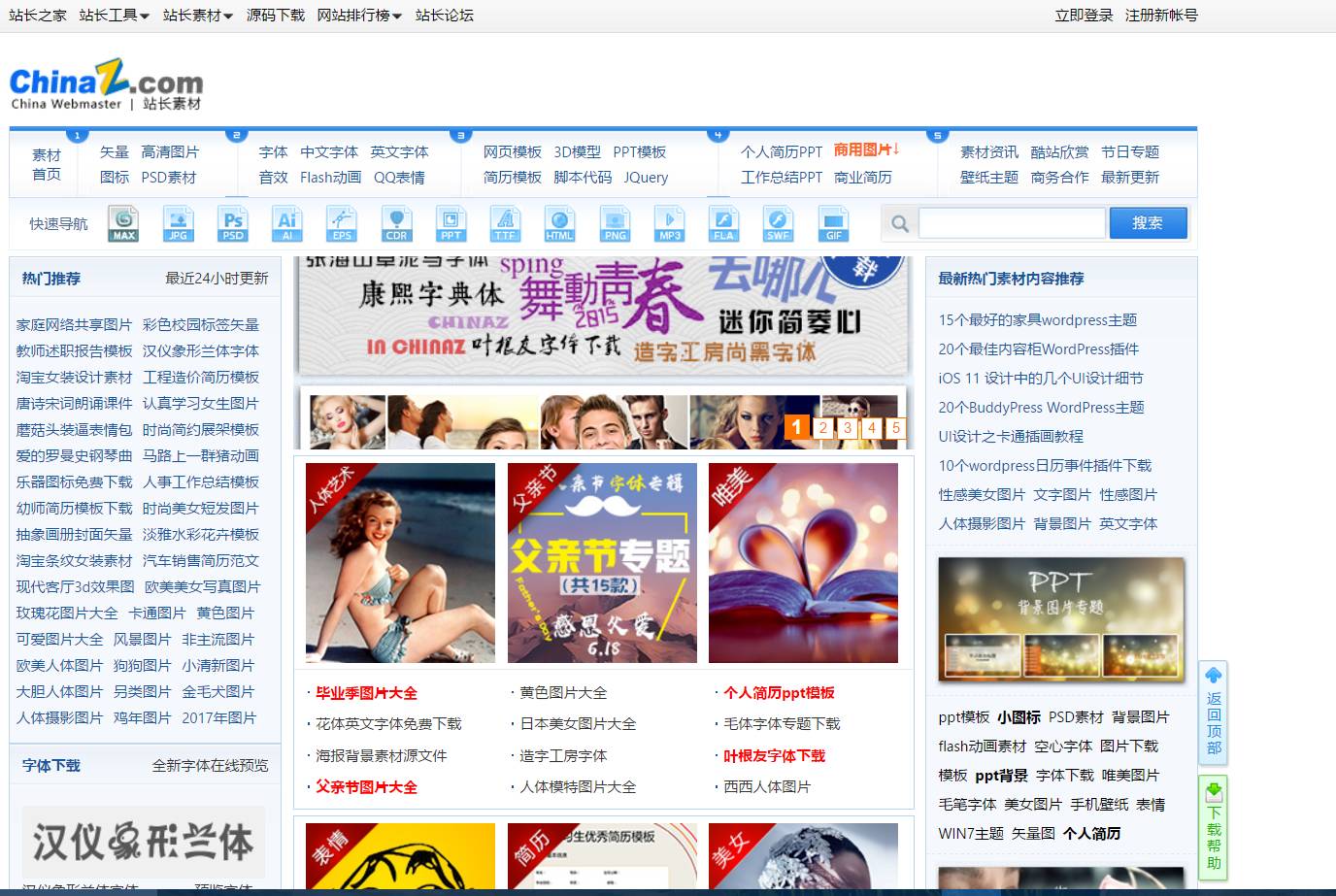1336x896 pixels.
Task: Open the JPG image format filter
Action: 178,223
